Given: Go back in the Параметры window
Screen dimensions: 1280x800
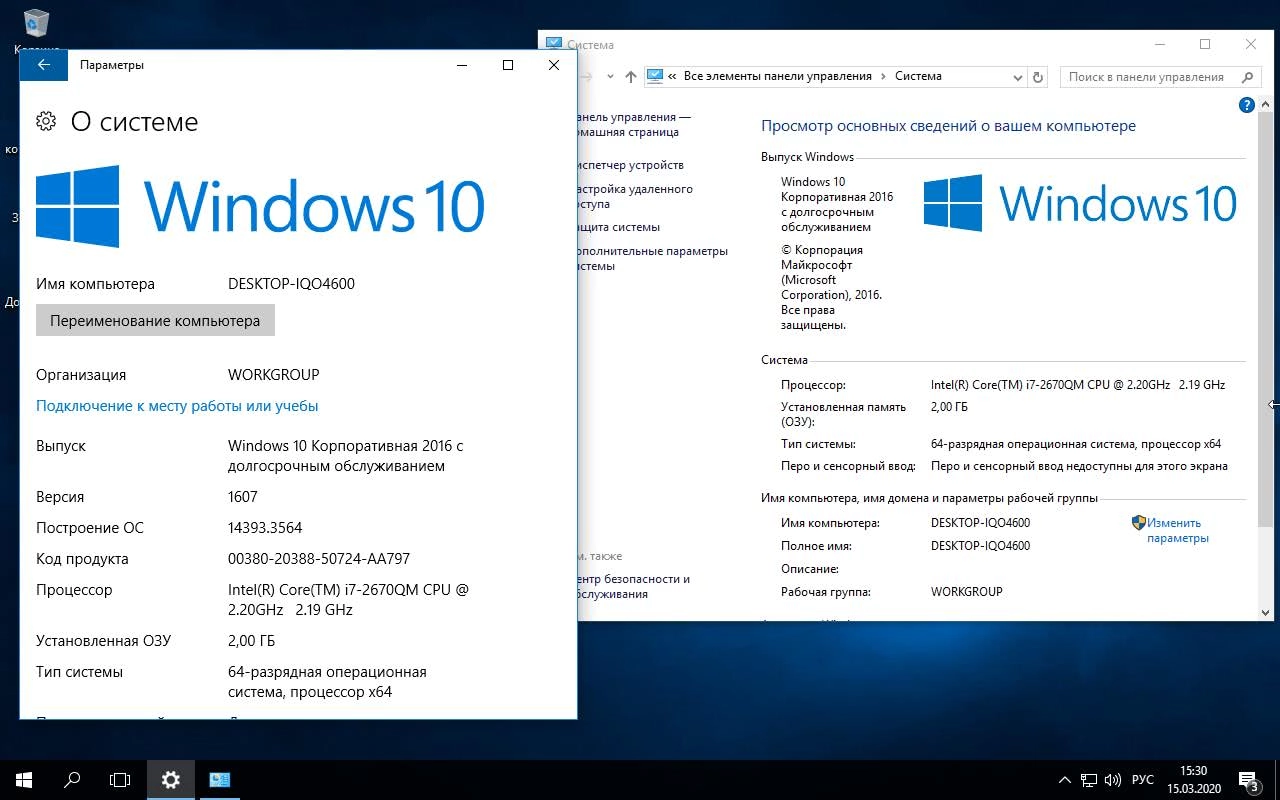Looking at the screenshot, I should tap(44, 65).
